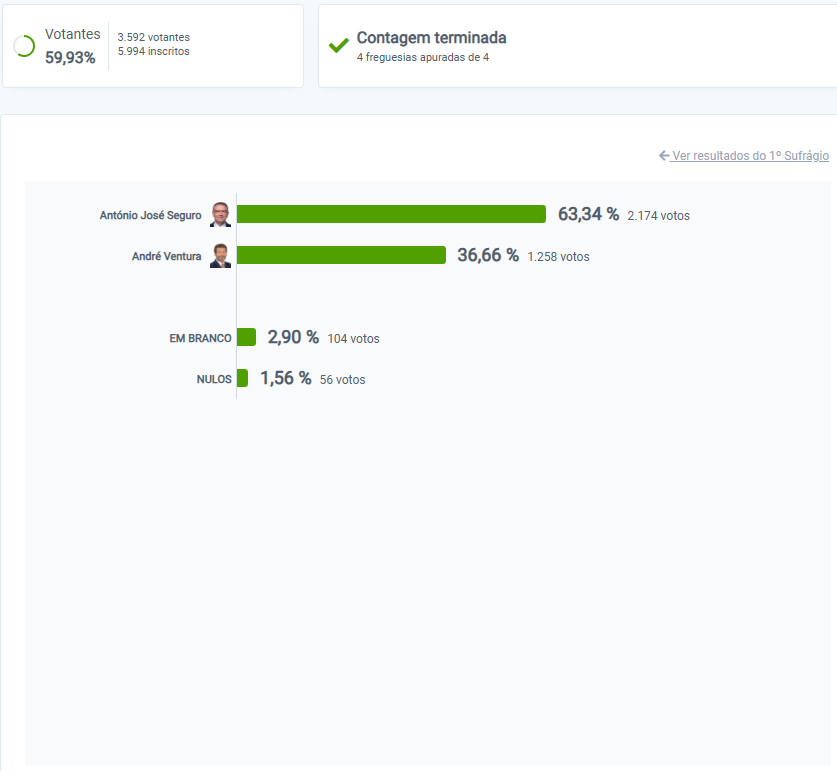Select the 2.174 votos count
The width and height of the screenshot is (837, 771).
(658, 216)
